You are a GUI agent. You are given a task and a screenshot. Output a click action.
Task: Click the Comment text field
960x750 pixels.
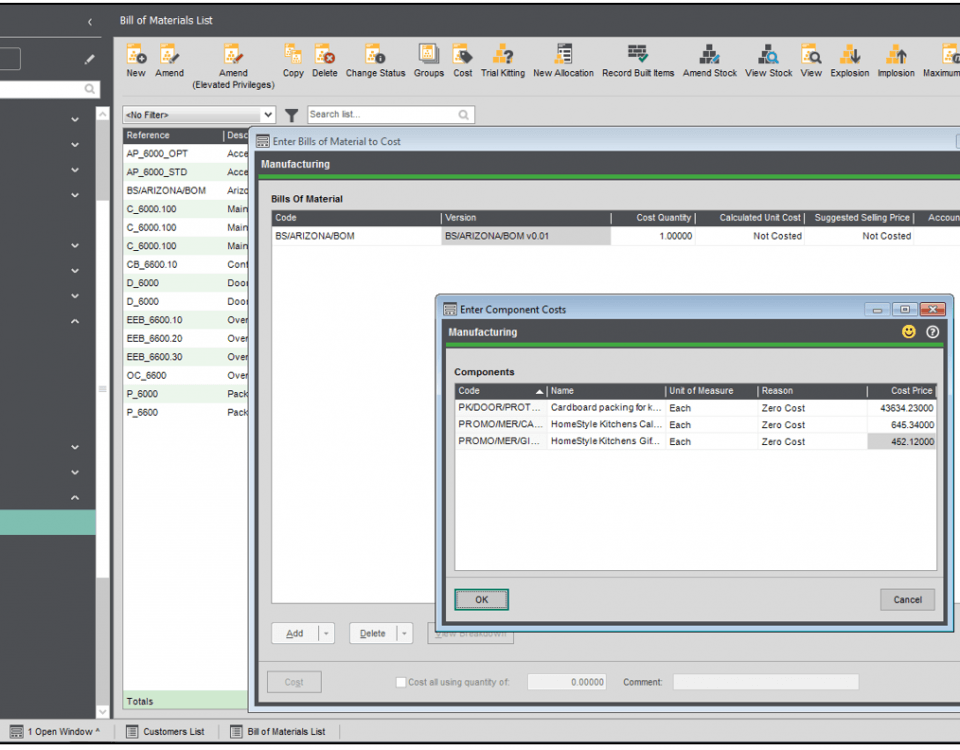pyautogui.click(x=765, y=682)
